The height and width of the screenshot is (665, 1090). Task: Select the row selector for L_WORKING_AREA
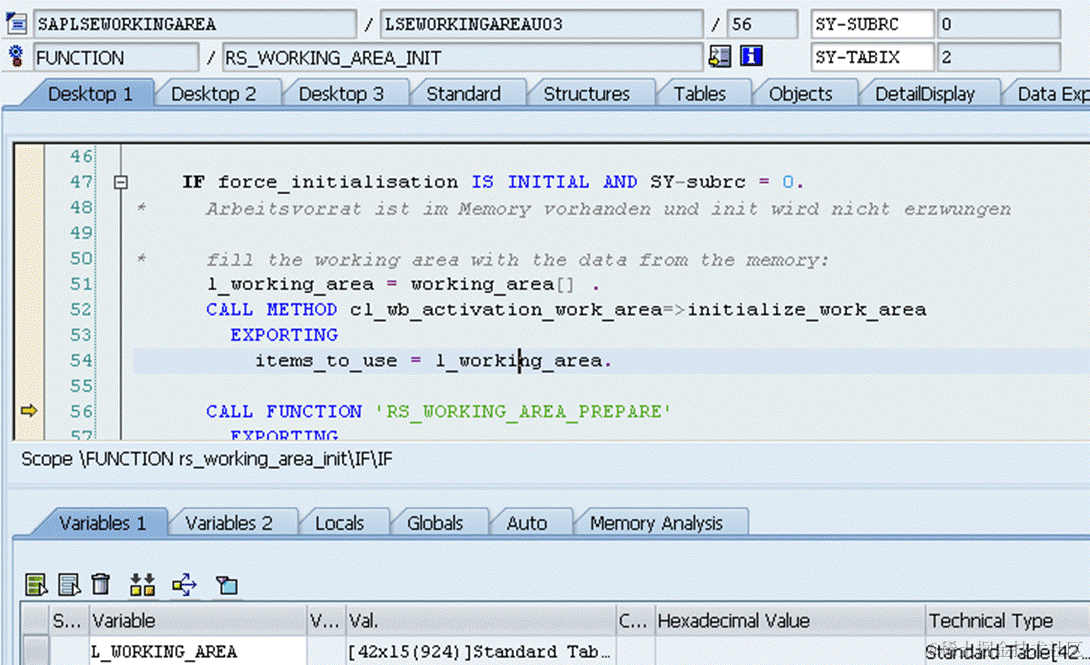(35, 651)
